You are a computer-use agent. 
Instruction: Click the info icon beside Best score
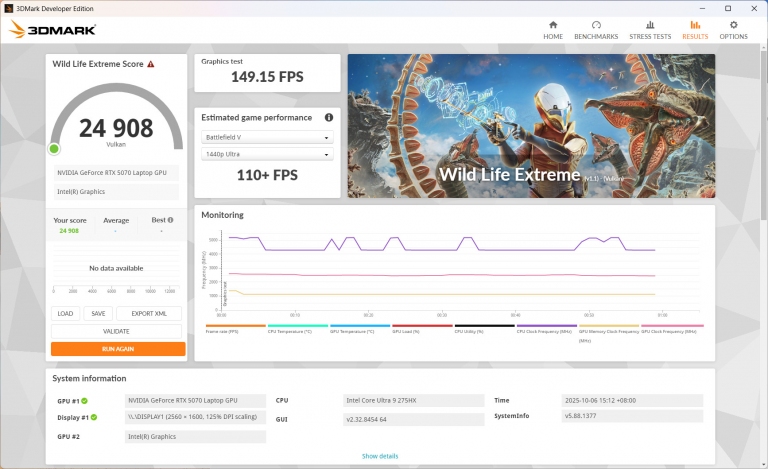coord(170,220)
